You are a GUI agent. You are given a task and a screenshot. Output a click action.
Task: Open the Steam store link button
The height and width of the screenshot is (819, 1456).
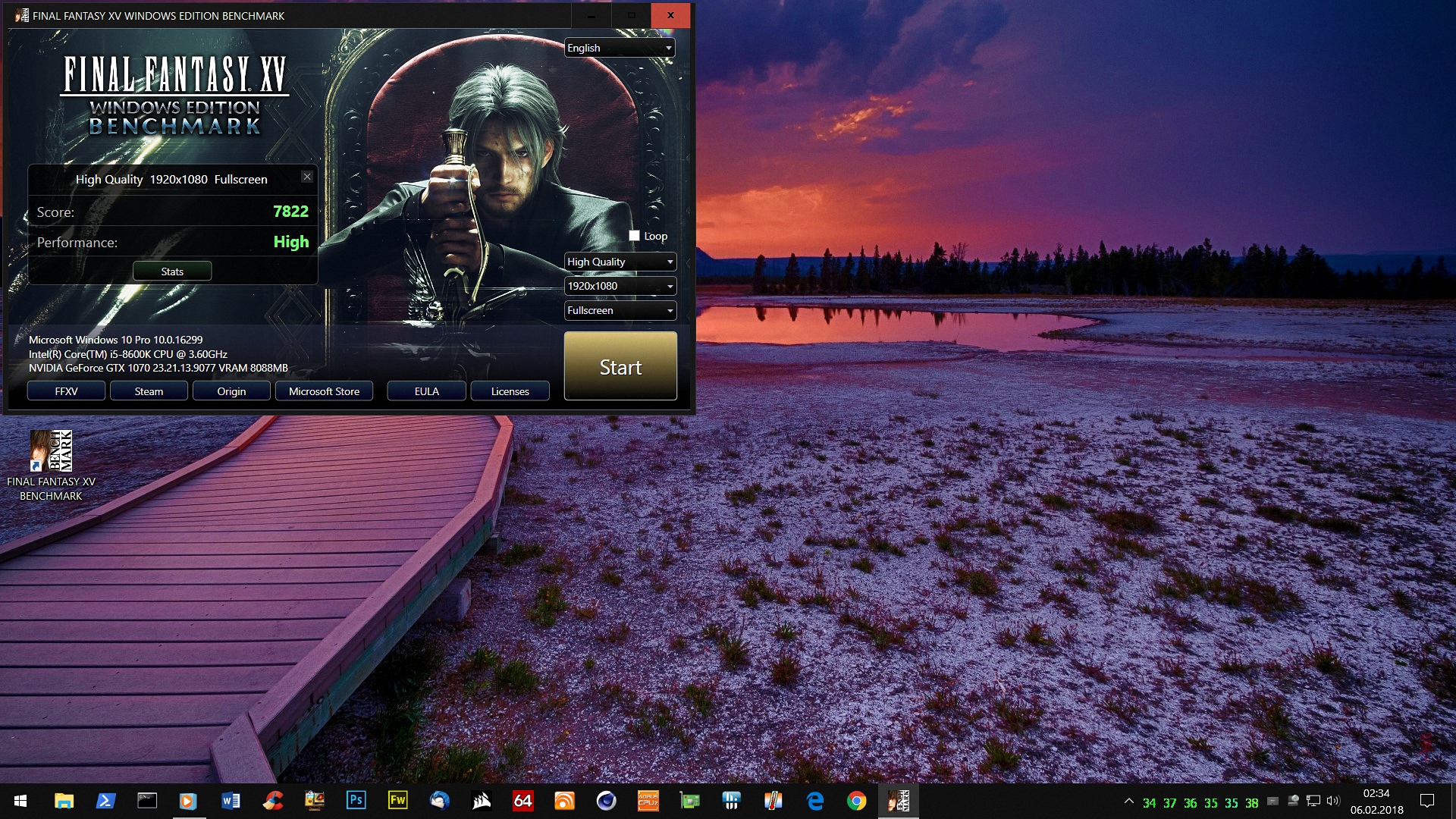(x=149, y=391)
